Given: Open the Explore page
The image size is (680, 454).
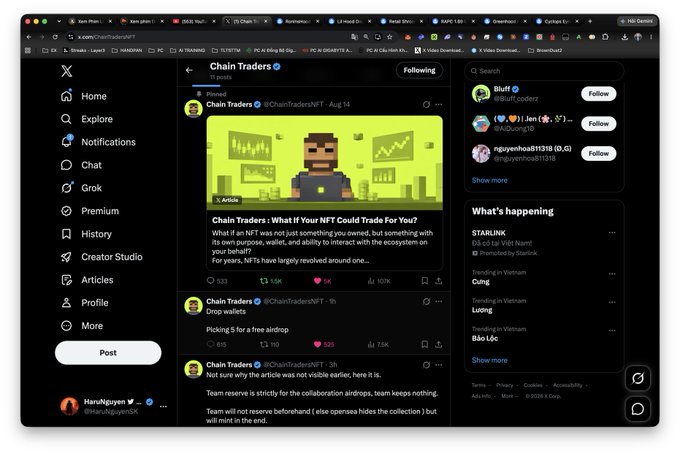Looking at the screenshot, I should pos(87,119).
